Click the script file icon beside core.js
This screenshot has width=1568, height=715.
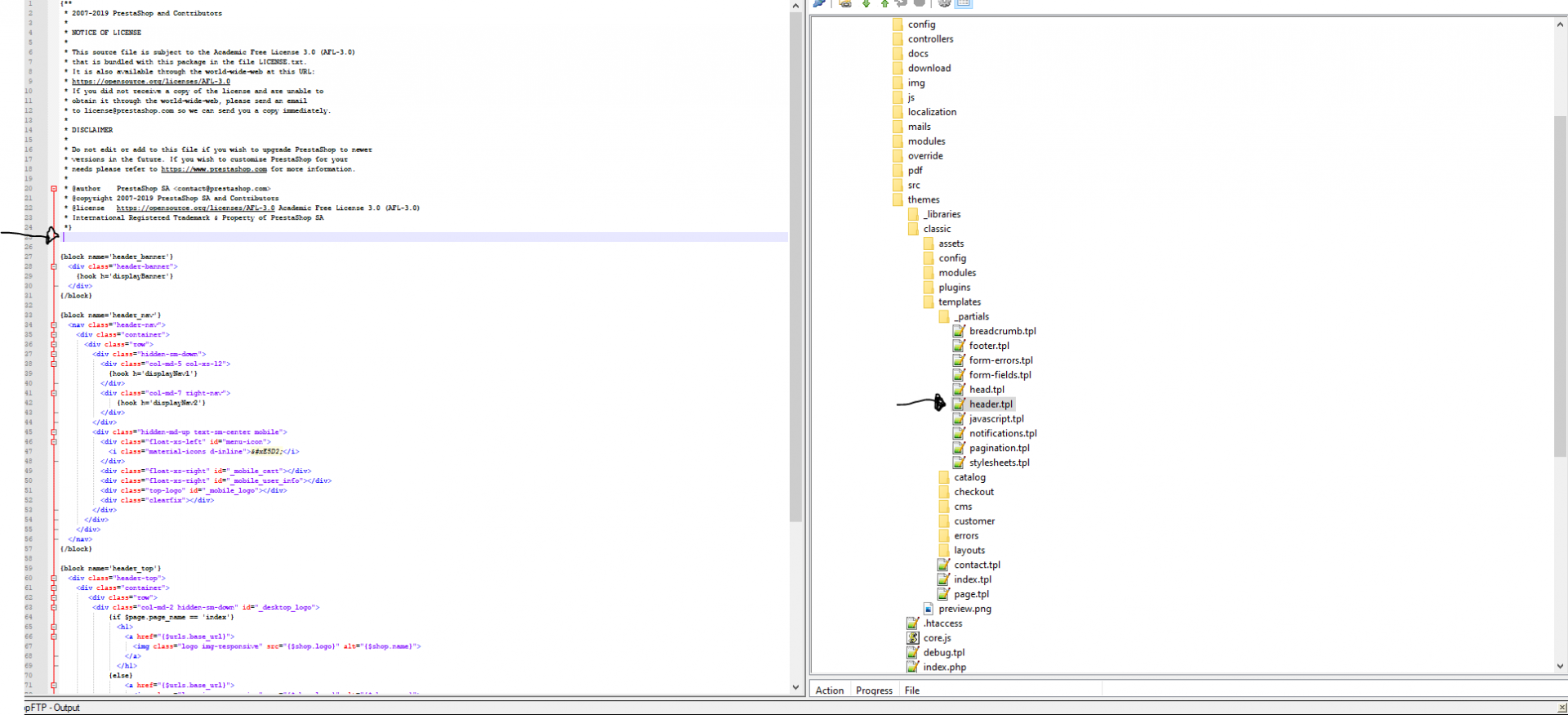click(913, 638)
